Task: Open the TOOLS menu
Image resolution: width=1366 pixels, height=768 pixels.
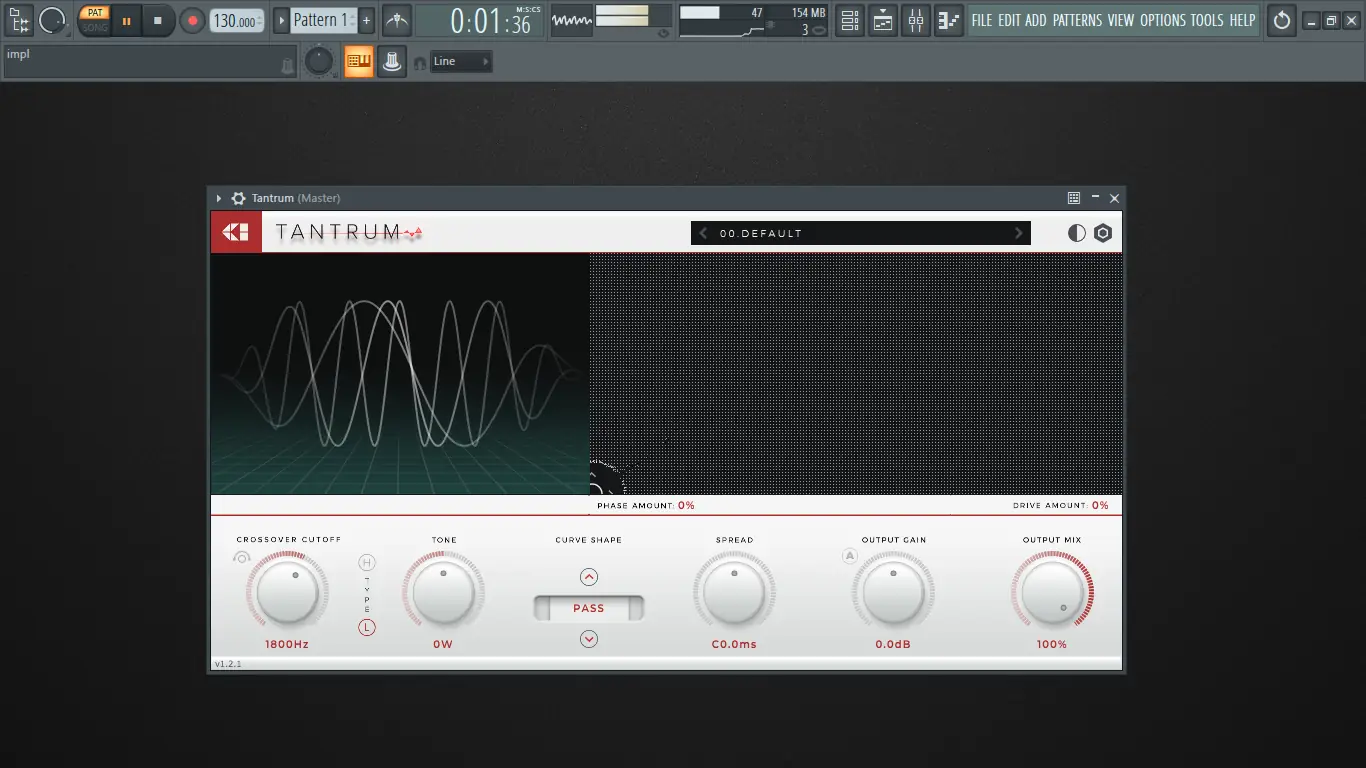Action: tap(1207, 20)
